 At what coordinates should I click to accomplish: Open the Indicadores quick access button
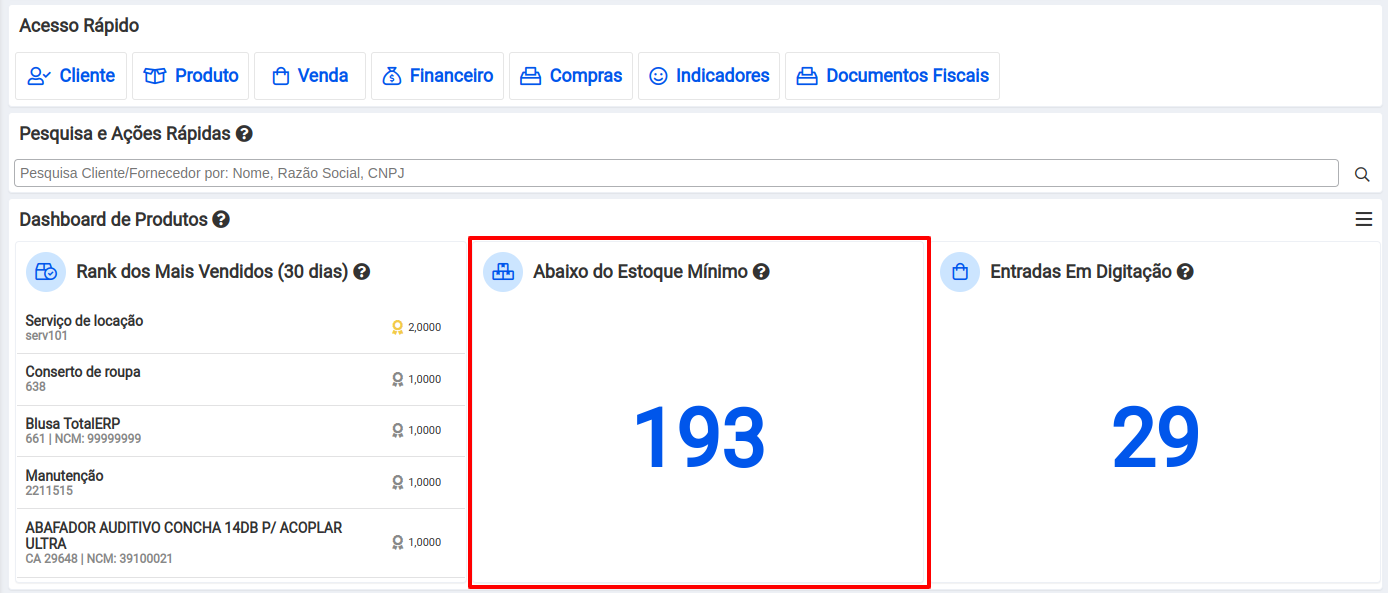[709, 76]
